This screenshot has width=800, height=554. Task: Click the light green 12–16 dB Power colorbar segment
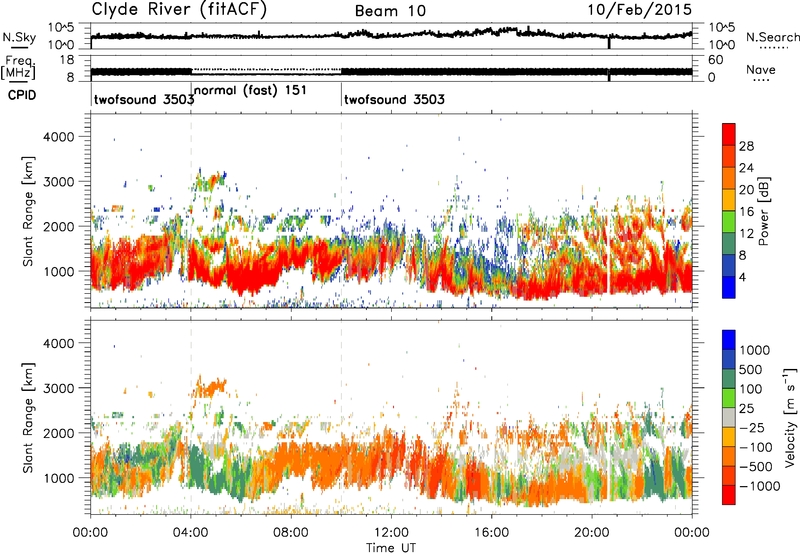[x=729, y=222]
